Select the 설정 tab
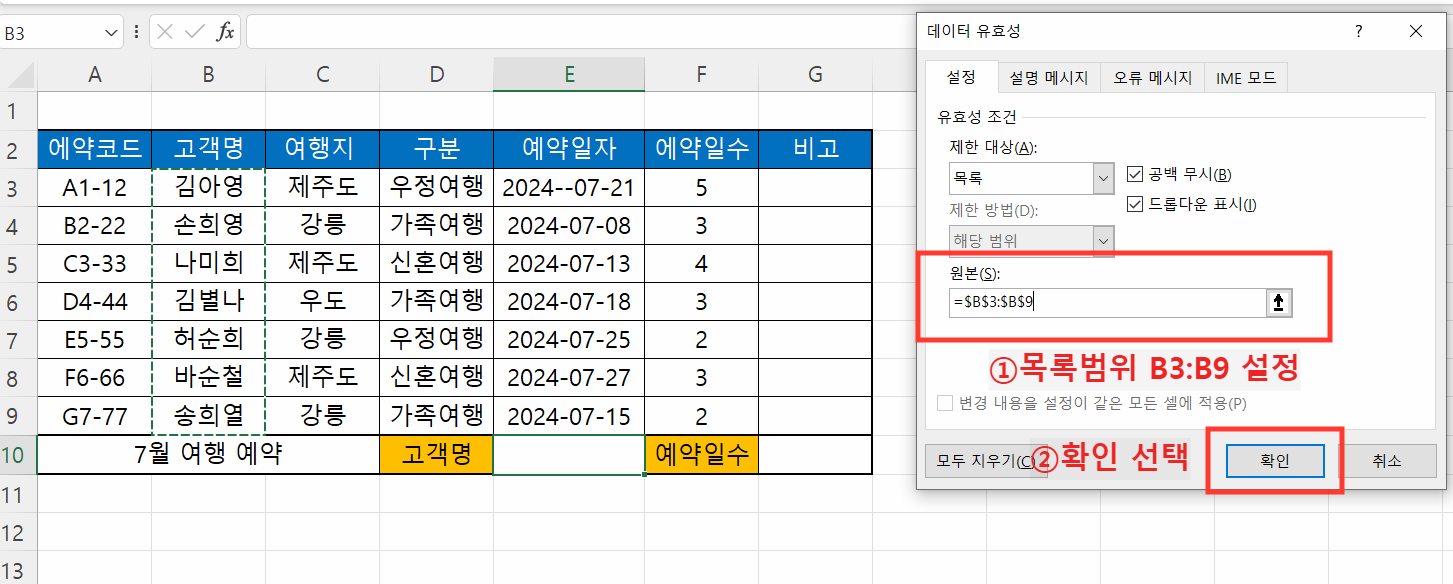 coord(961,77)
